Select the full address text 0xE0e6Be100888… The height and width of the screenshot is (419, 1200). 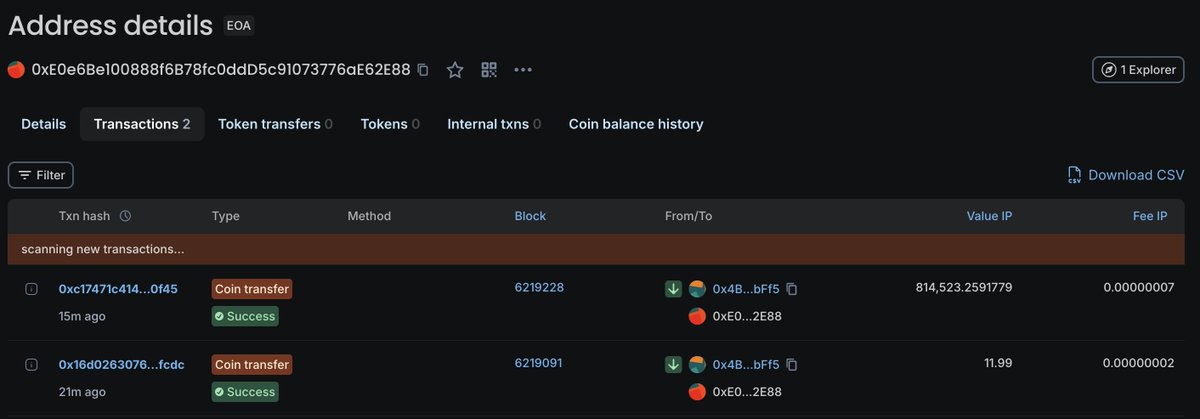click(221, 70)
